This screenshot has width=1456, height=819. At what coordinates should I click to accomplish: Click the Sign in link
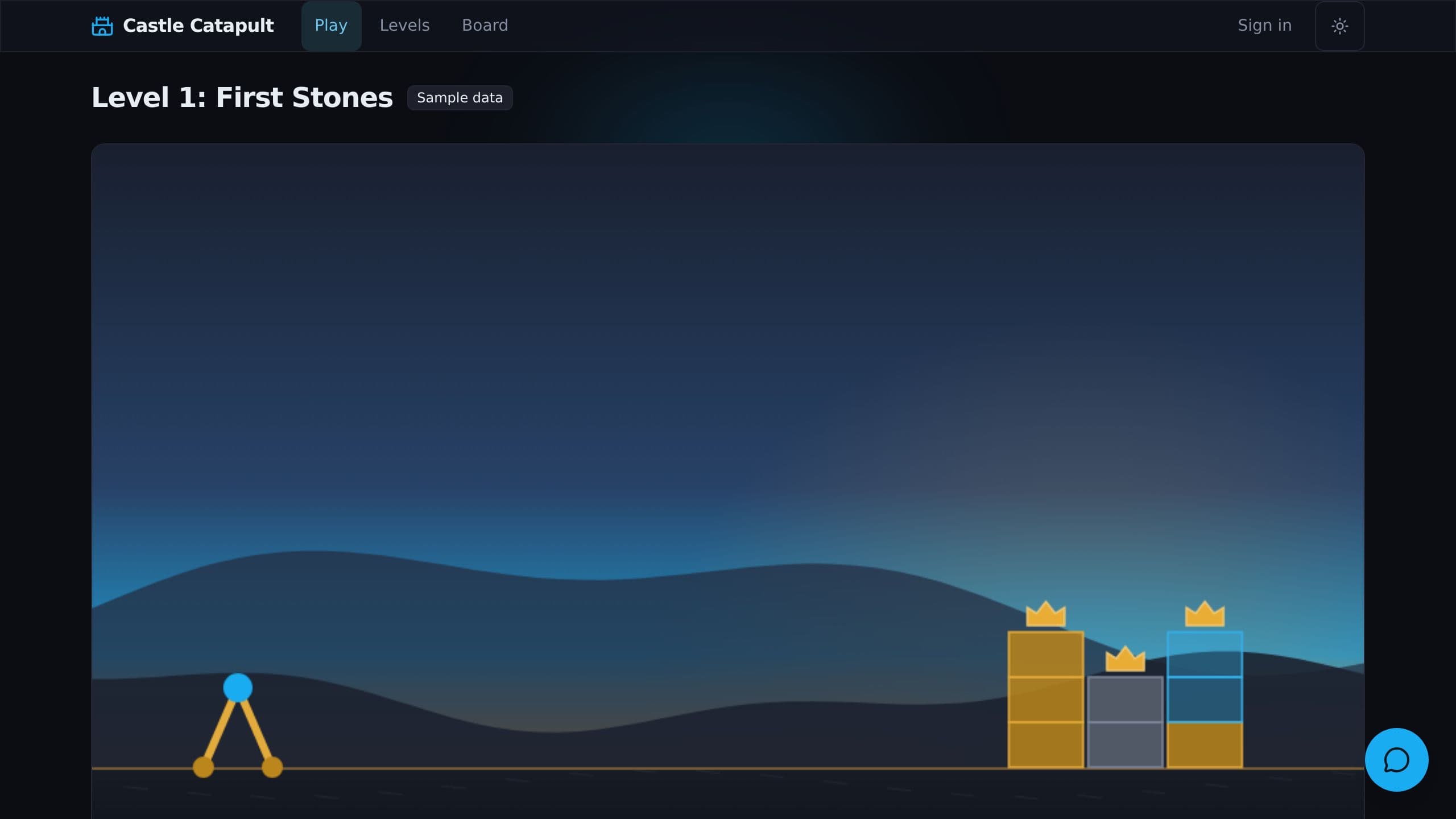[1264, 26]
